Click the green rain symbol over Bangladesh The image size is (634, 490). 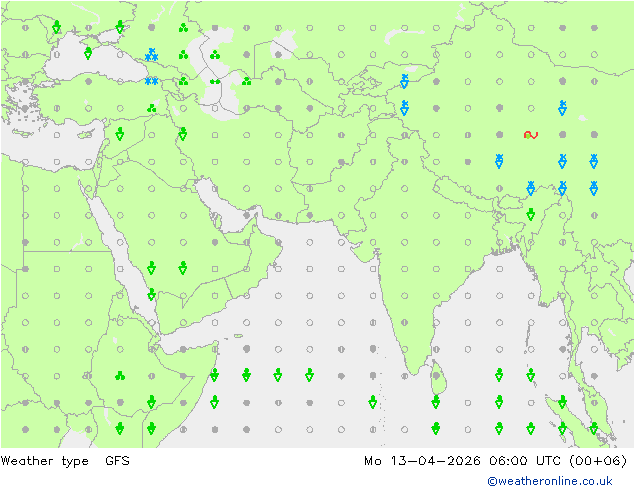531,214
